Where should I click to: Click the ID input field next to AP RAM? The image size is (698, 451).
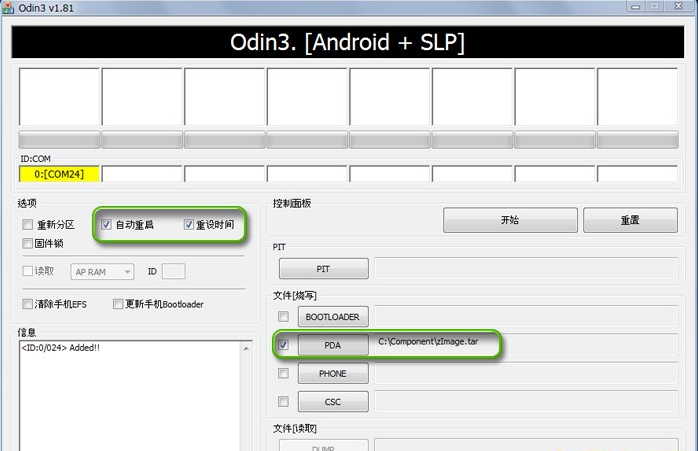pos(174,271)
